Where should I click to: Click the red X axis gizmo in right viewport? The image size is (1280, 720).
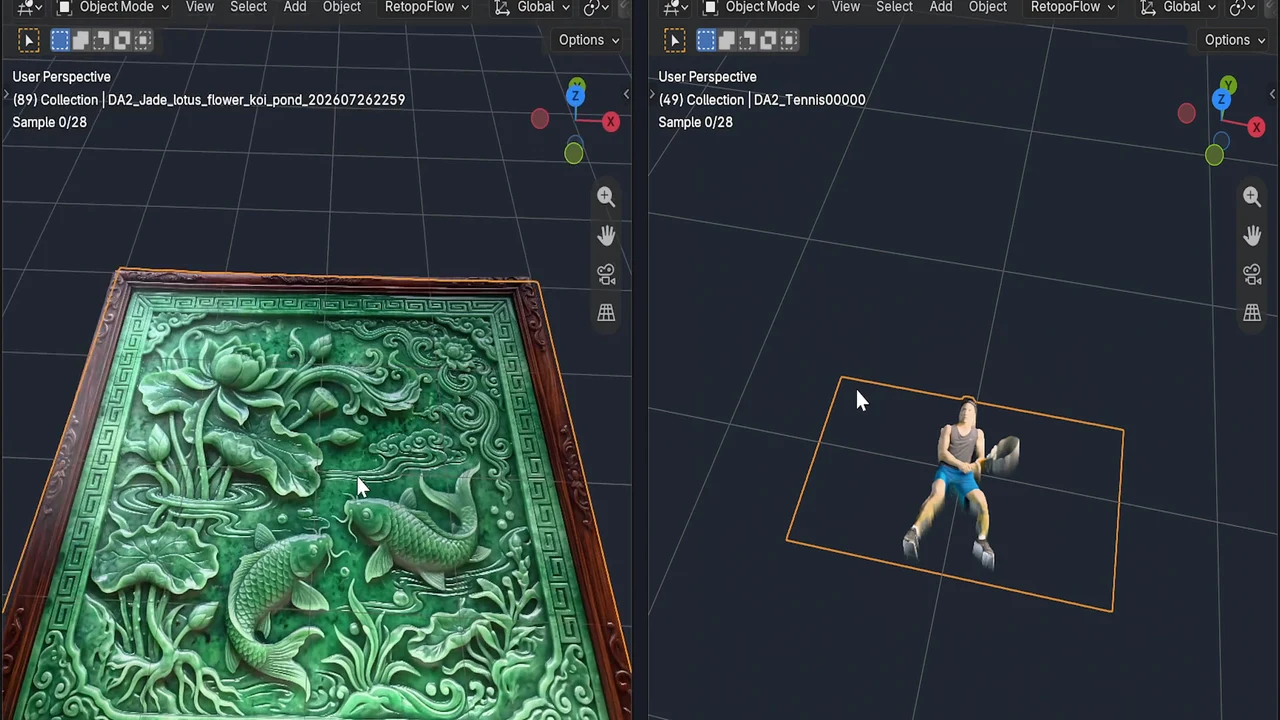1256,127
